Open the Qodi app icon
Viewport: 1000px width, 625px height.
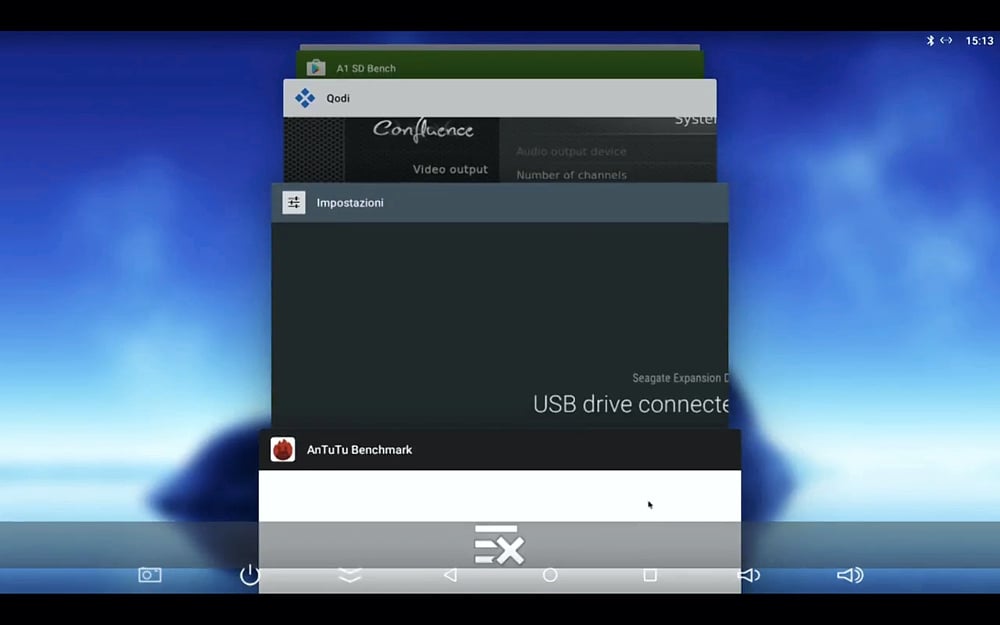305,98
